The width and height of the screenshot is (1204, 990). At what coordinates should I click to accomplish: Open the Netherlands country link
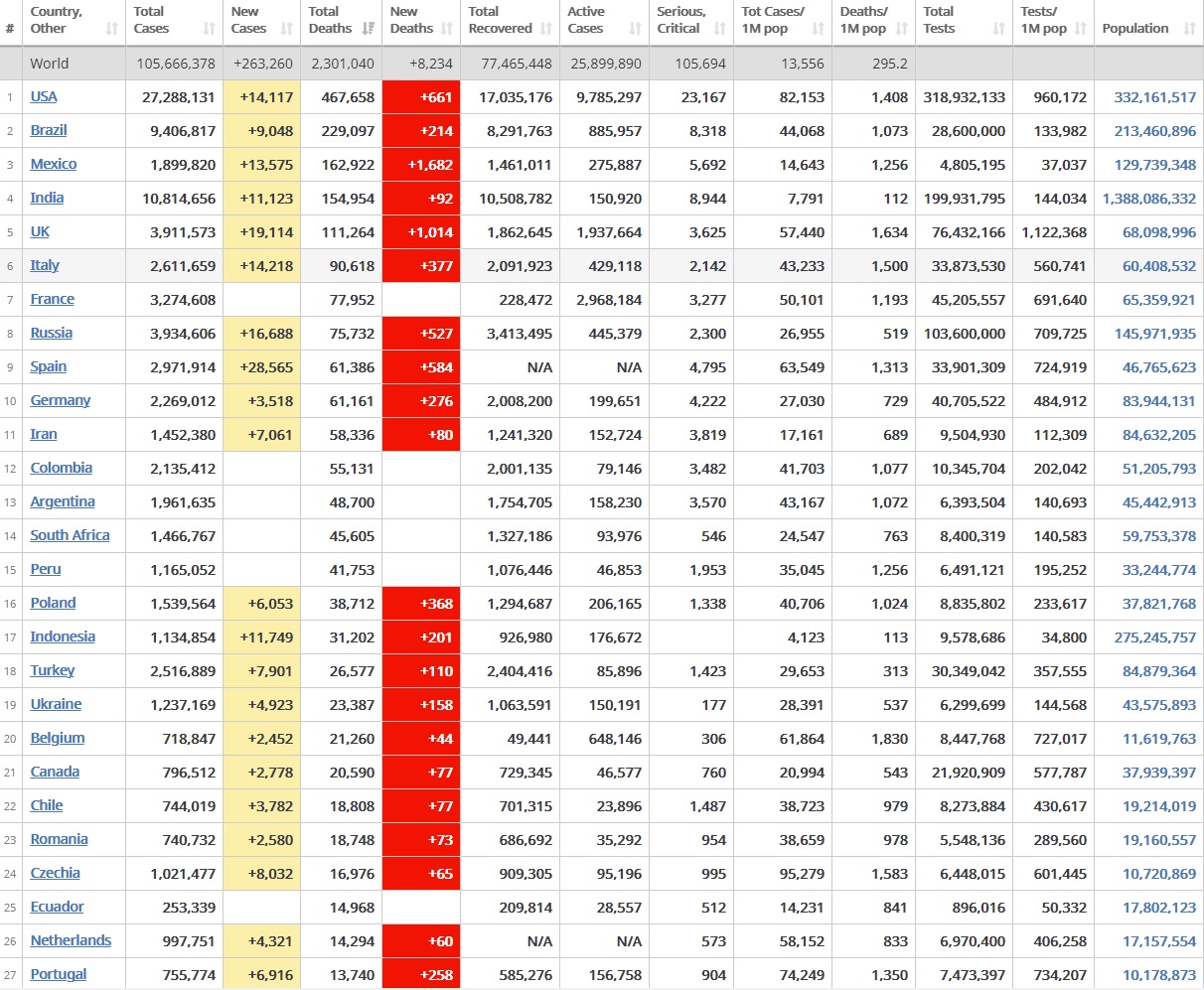click(71, 940)
